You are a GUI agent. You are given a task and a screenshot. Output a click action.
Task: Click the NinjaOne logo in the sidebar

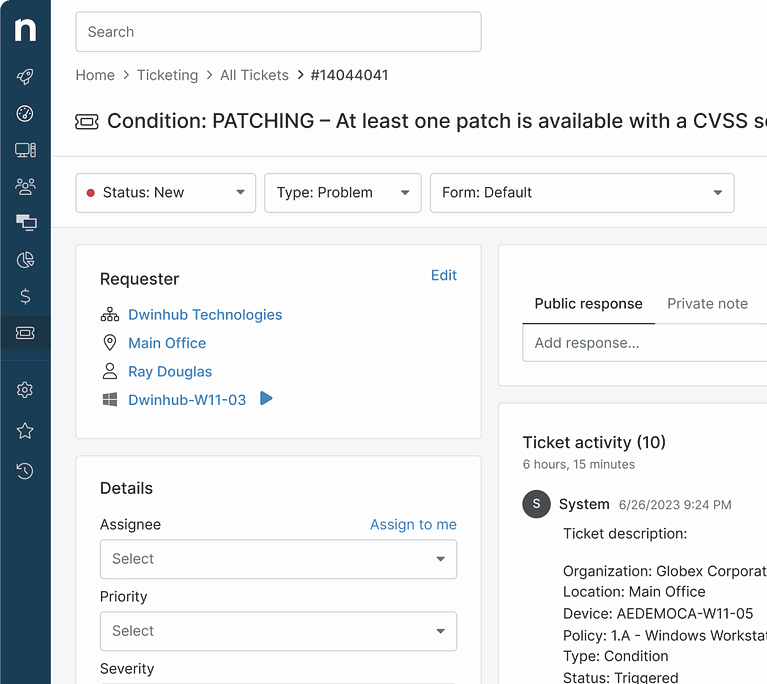tap(25, 30)
